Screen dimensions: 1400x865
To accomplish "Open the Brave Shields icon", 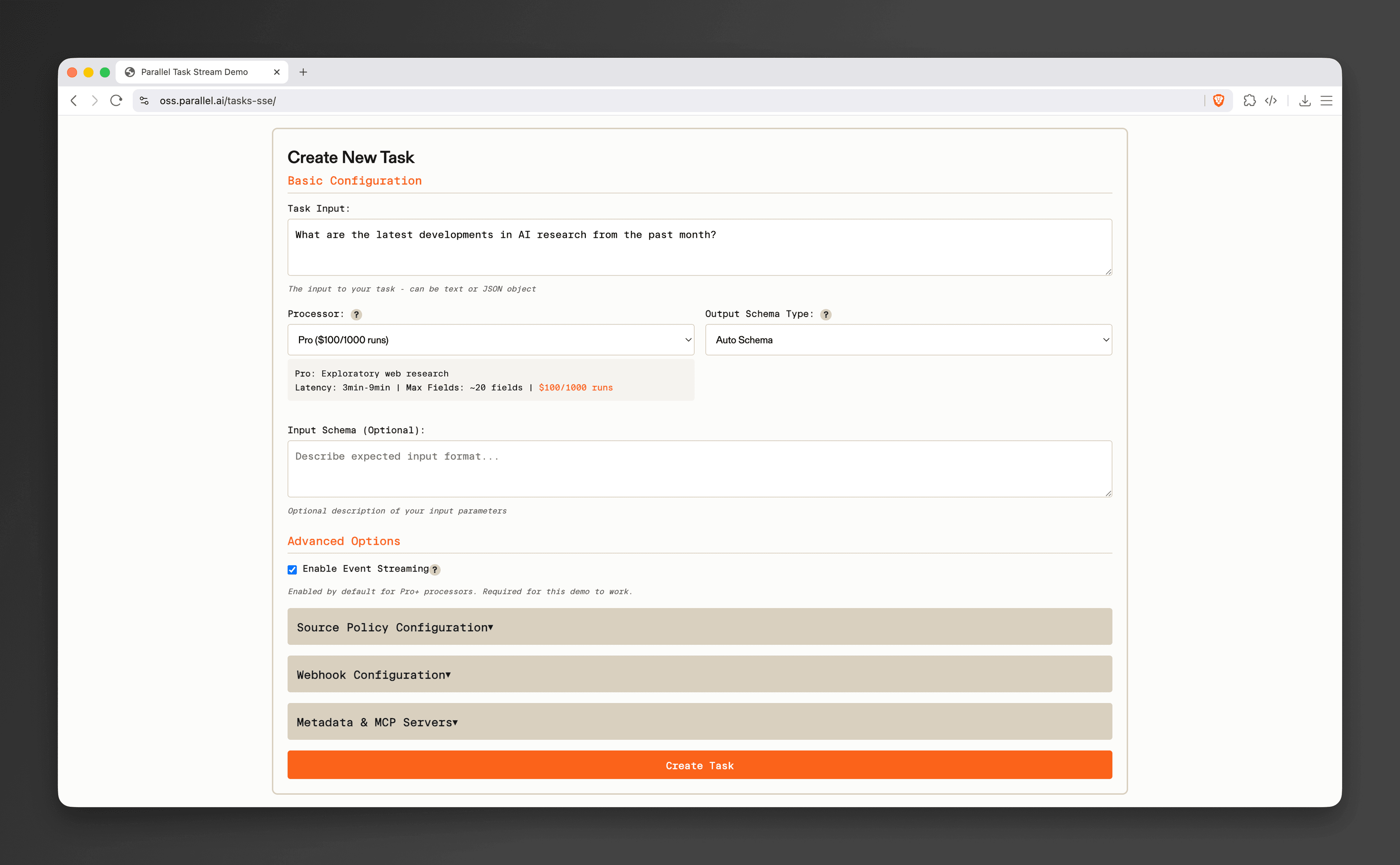I will [1219, 100].
